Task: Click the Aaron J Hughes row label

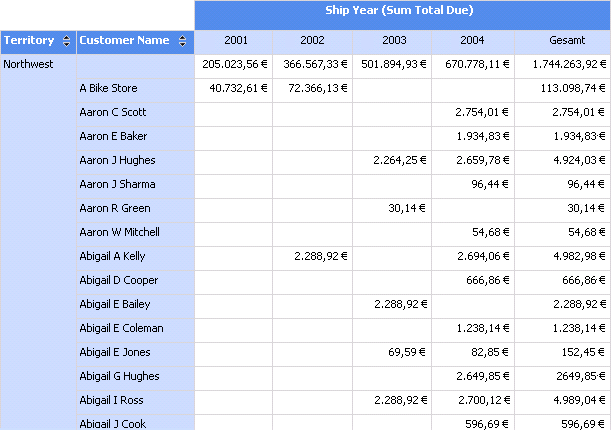Action: (117, 160)
